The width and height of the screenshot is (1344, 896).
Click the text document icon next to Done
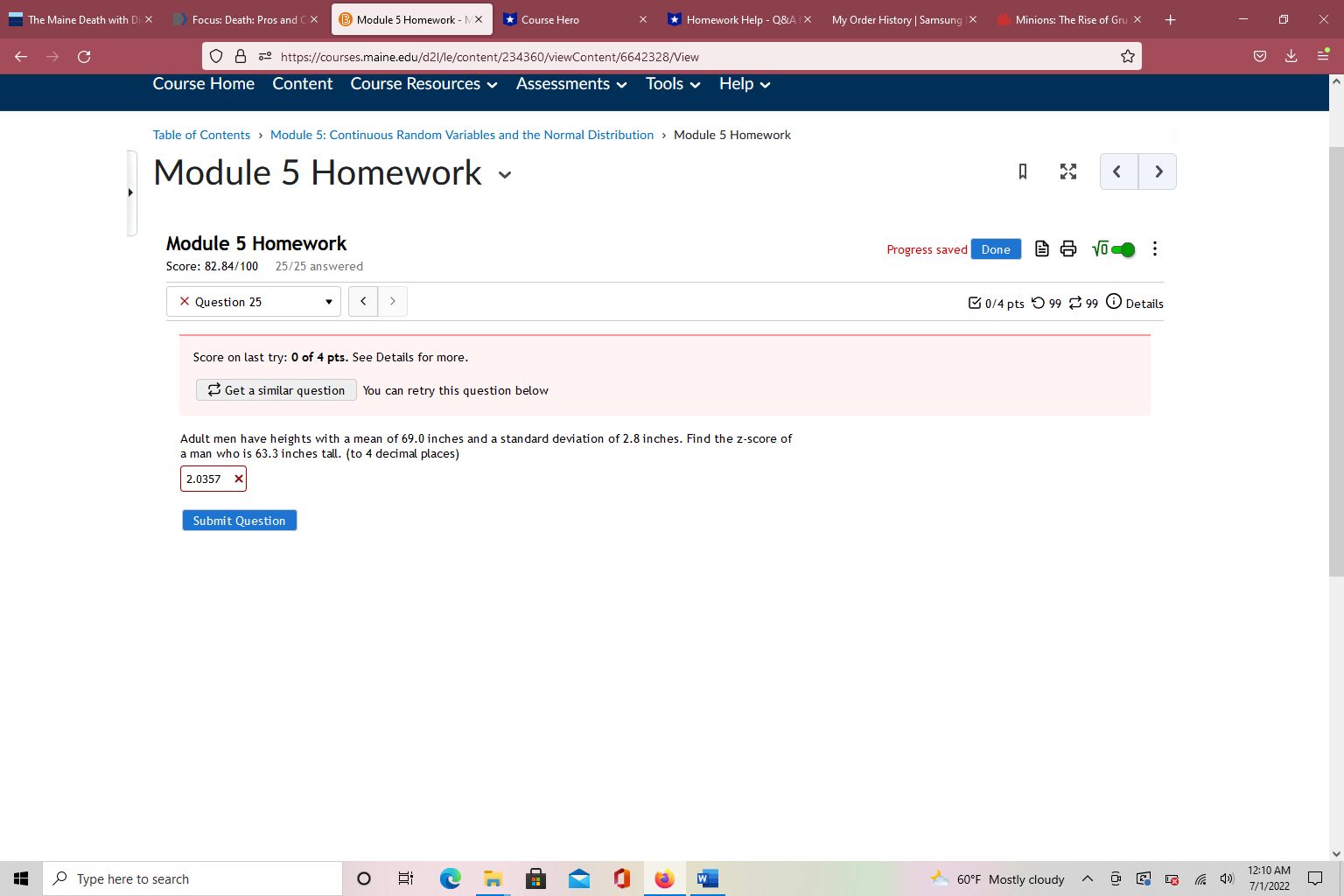[1041, 248]
